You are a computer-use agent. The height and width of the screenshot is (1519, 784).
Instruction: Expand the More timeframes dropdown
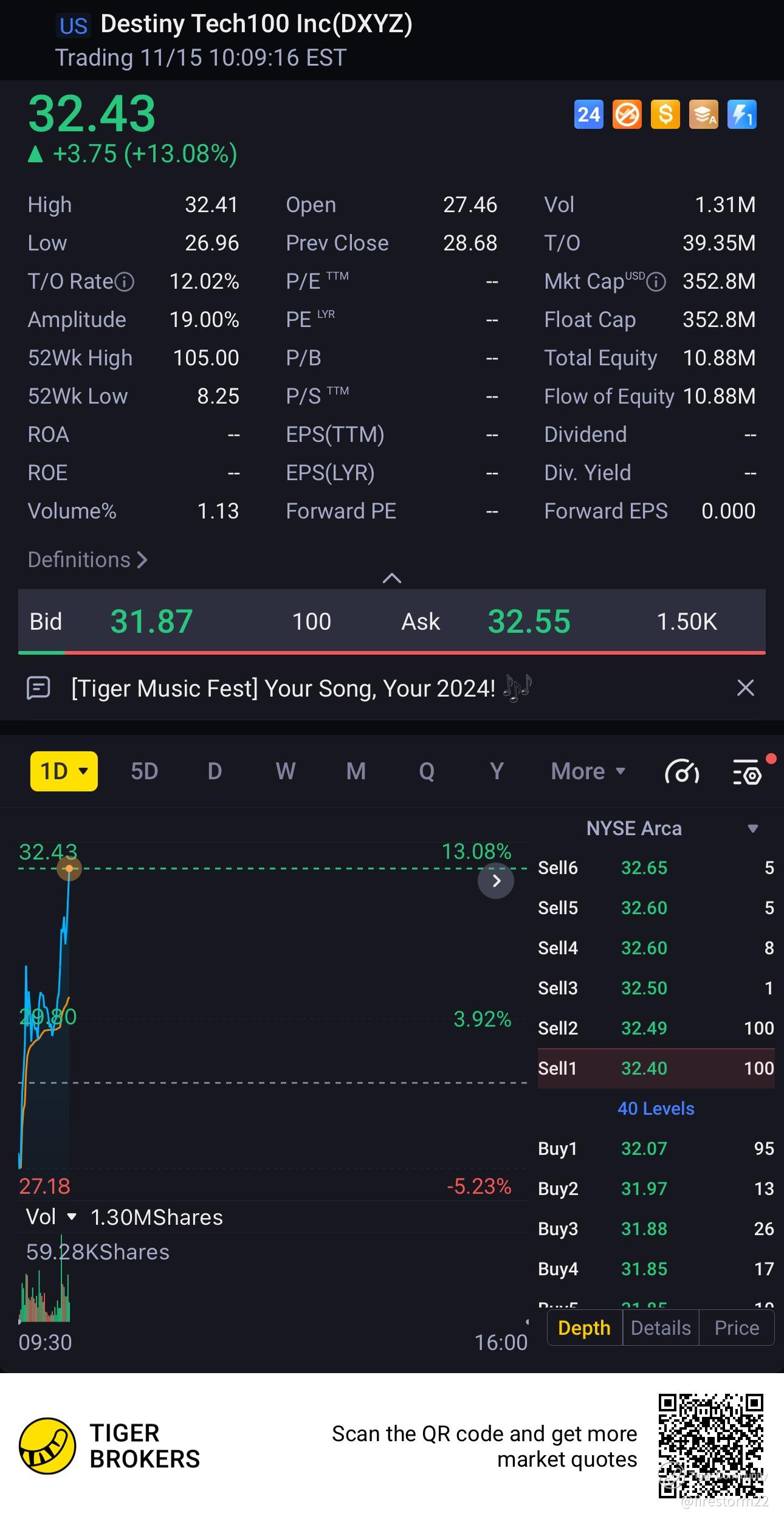pos(588,771)
